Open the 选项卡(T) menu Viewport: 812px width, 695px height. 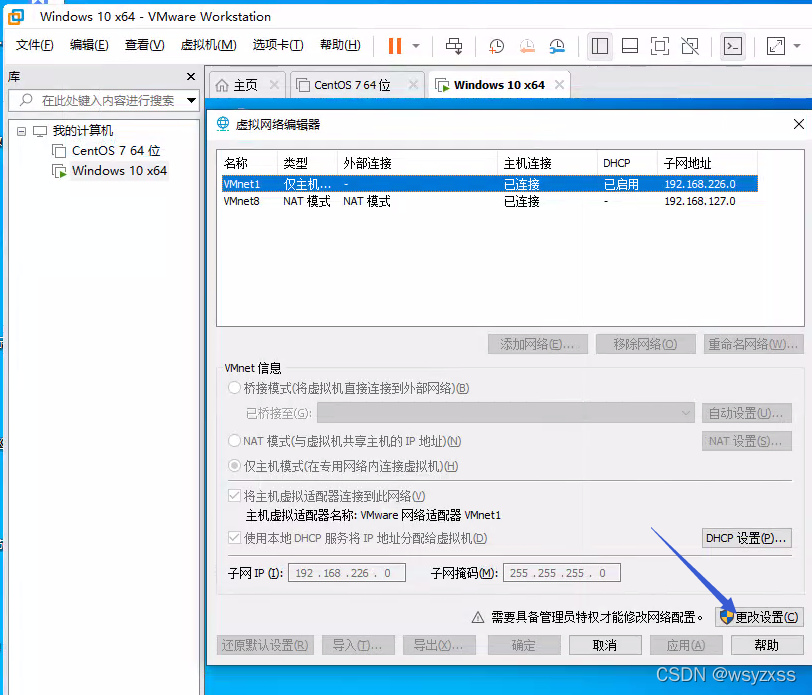278,45
